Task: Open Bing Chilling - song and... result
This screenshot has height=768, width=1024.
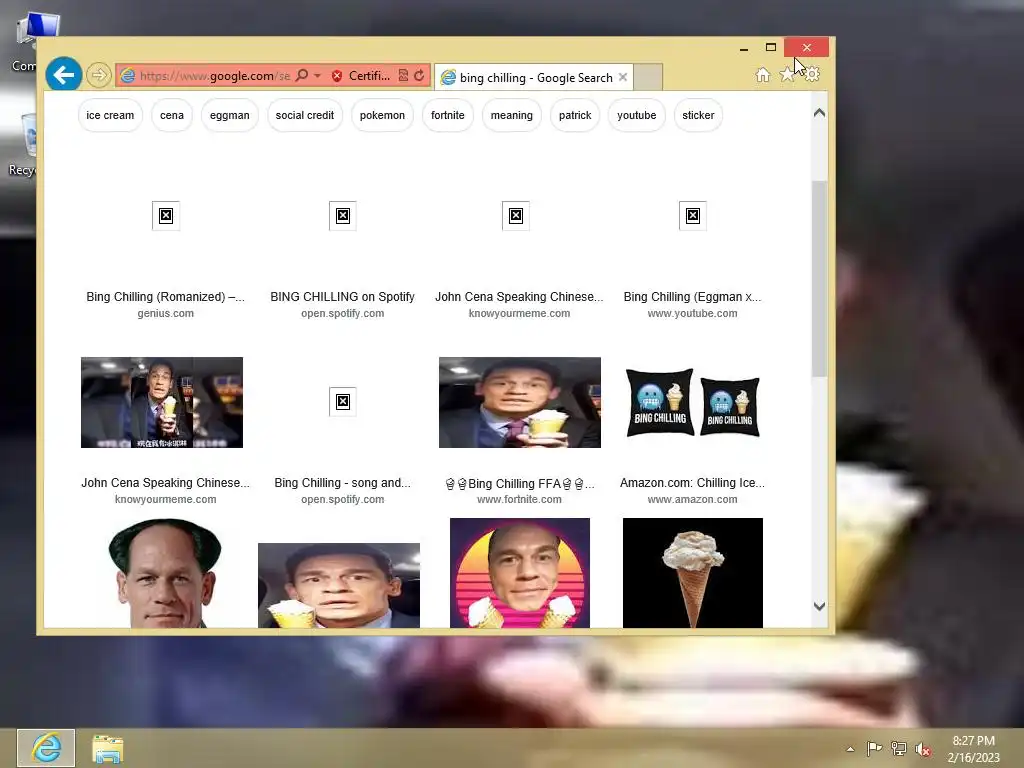Action: click(x=342, y=483)
